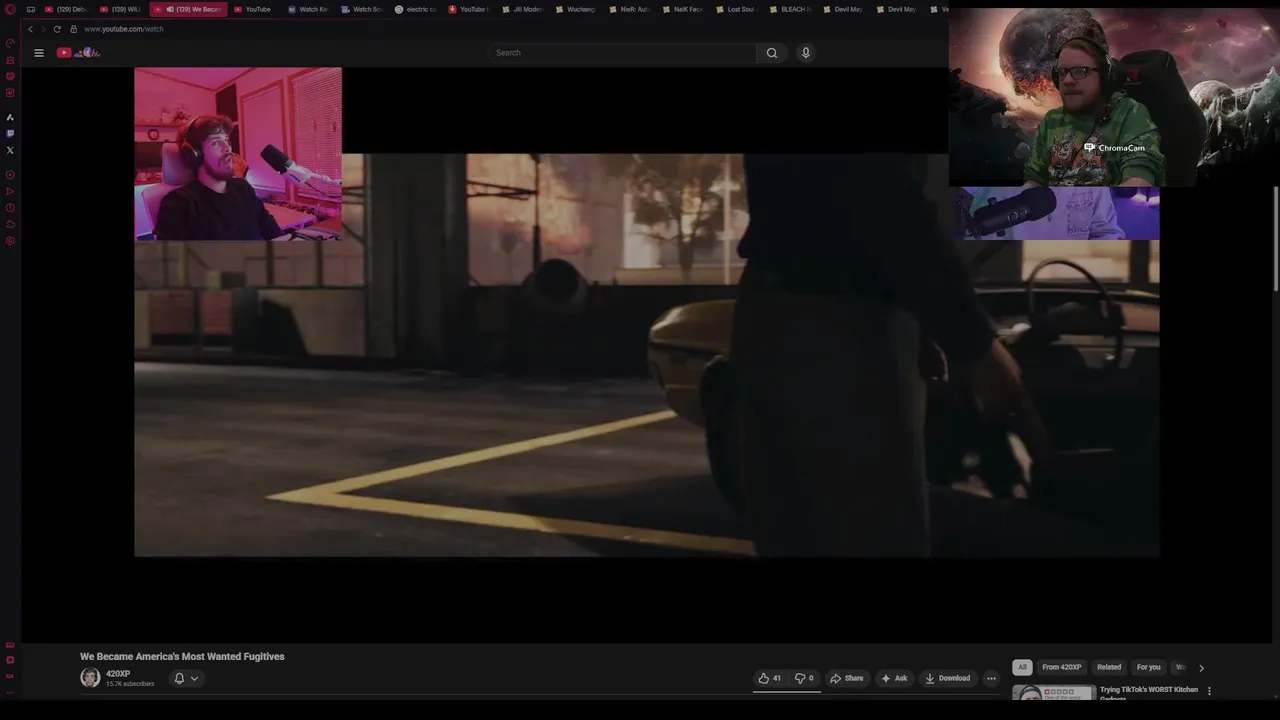Reload the page with the refresh icon

pos(57,29)
